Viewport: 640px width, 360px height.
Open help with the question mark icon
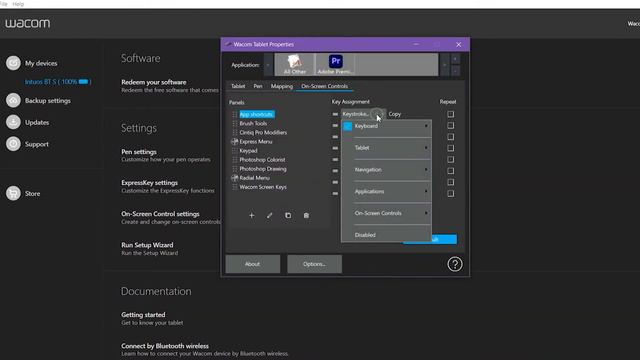point(455,264)
